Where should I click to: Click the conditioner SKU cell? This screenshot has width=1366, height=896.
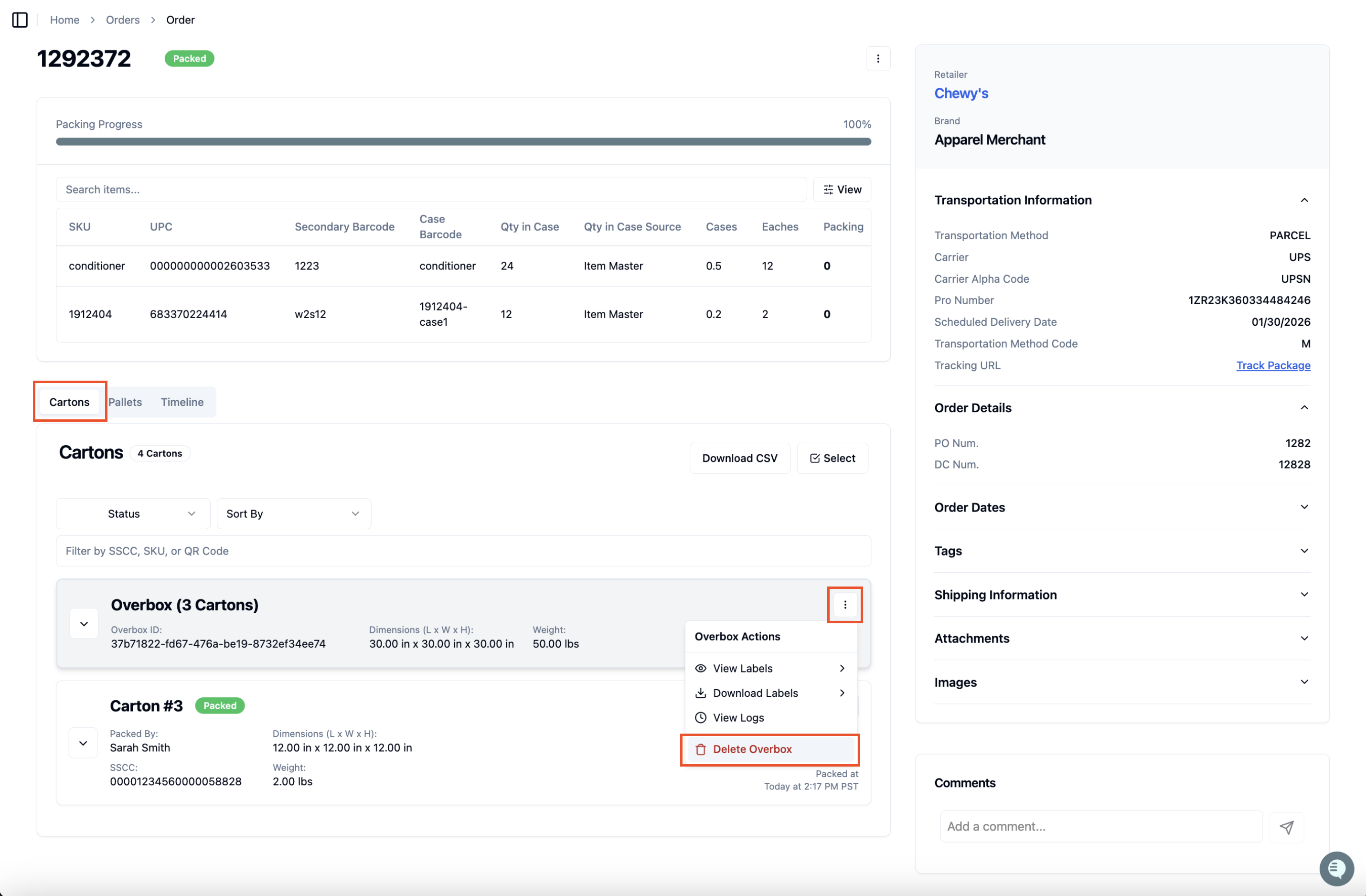[x=96, y=266]
